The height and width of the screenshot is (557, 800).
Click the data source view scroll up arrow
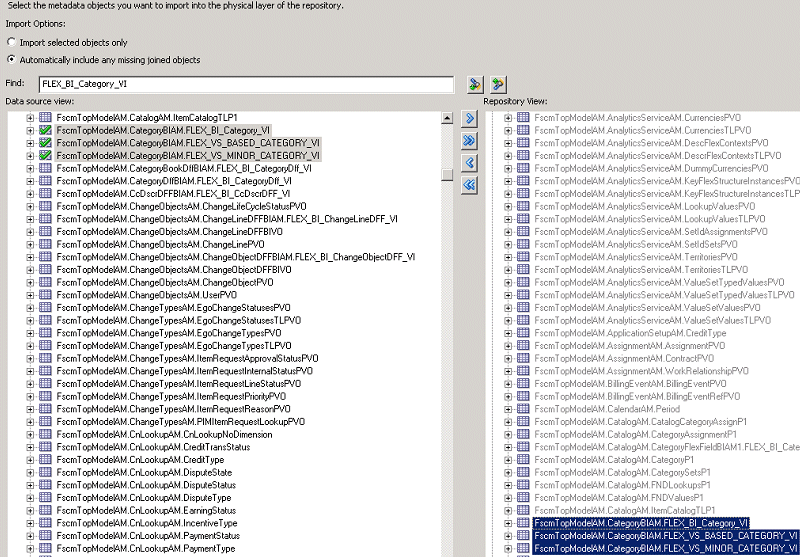pyautogui.click(x=447, y=118)
